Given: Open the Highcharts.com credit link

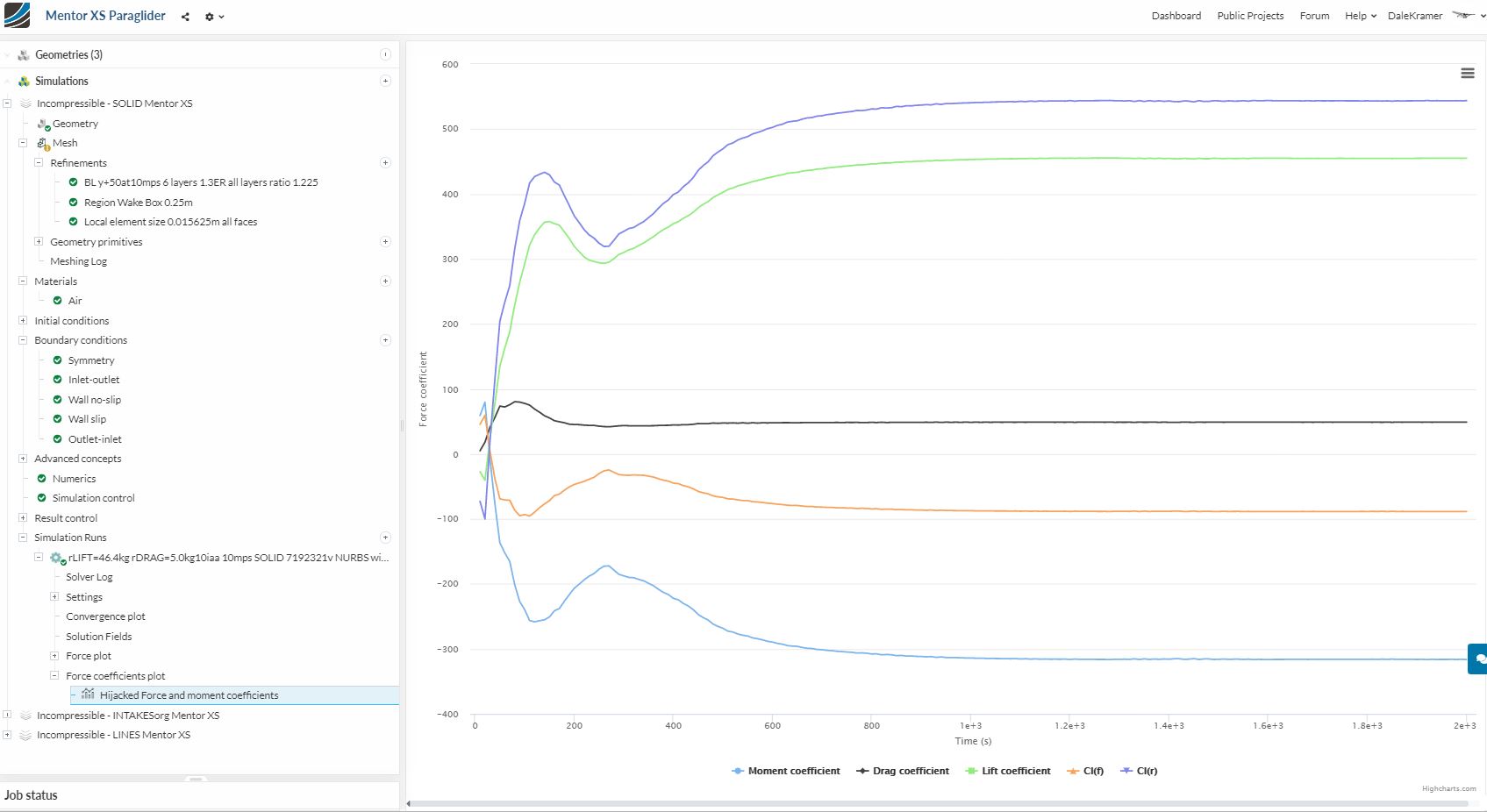Looking at the screenshot, I should click(x=1448, y=789).
